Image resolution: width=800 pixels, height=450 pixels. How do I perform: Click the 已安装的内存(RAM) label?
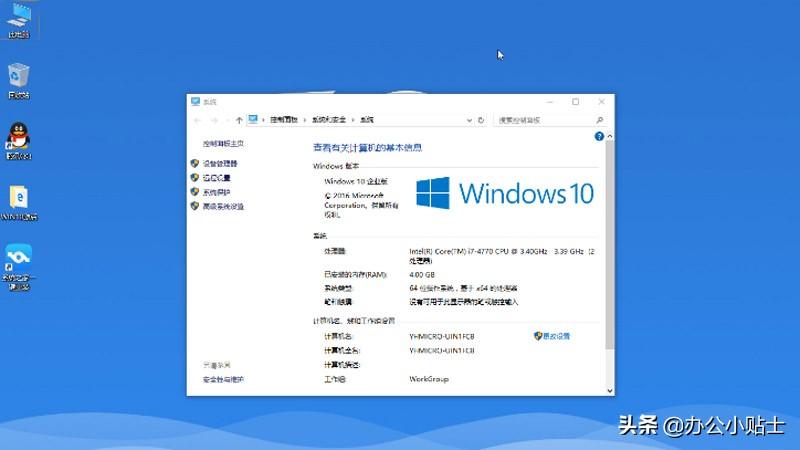click(356, 274)
